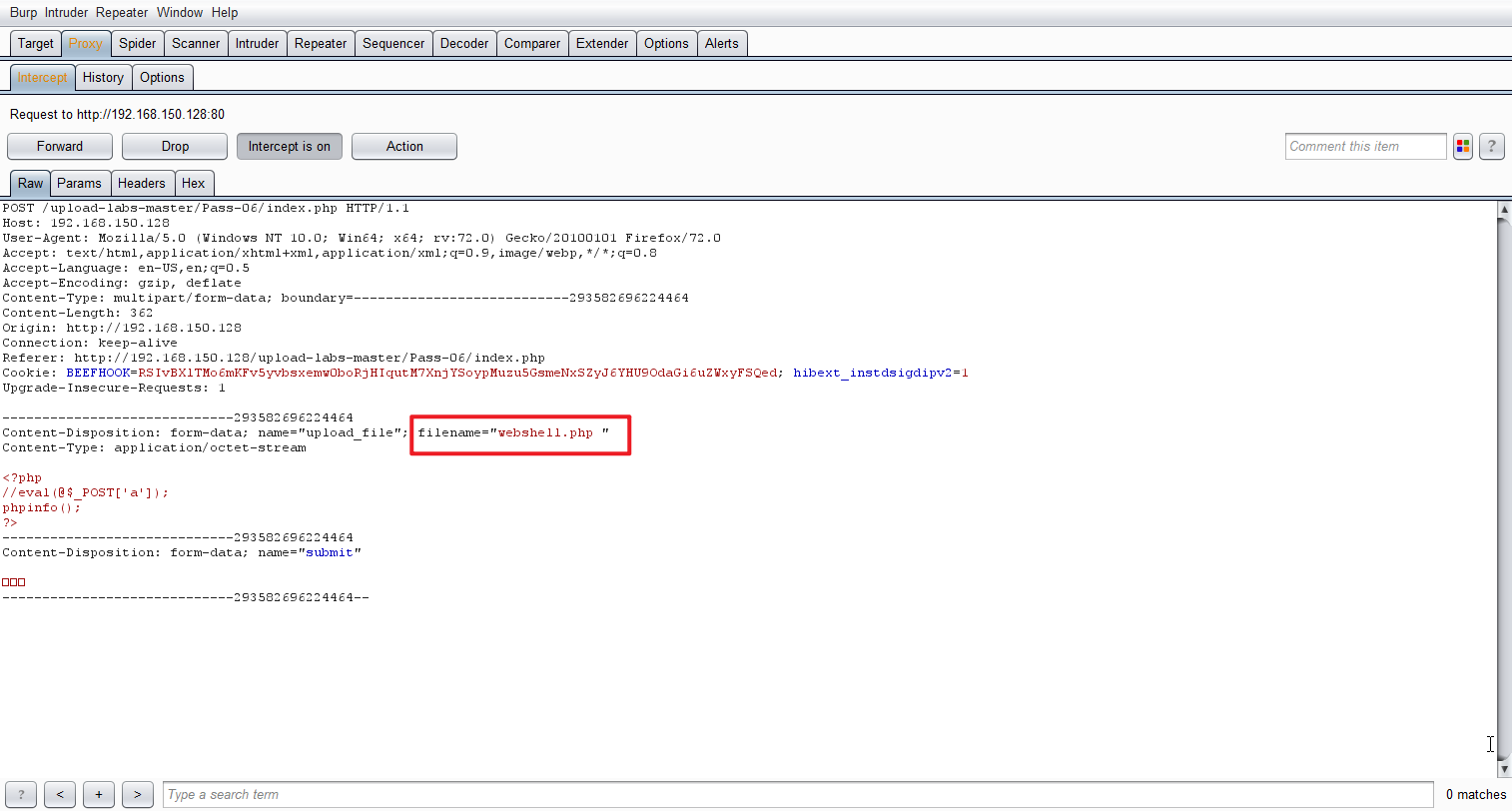Click the hibext_instdsigdipv2 cookie name

pos(873,373)
